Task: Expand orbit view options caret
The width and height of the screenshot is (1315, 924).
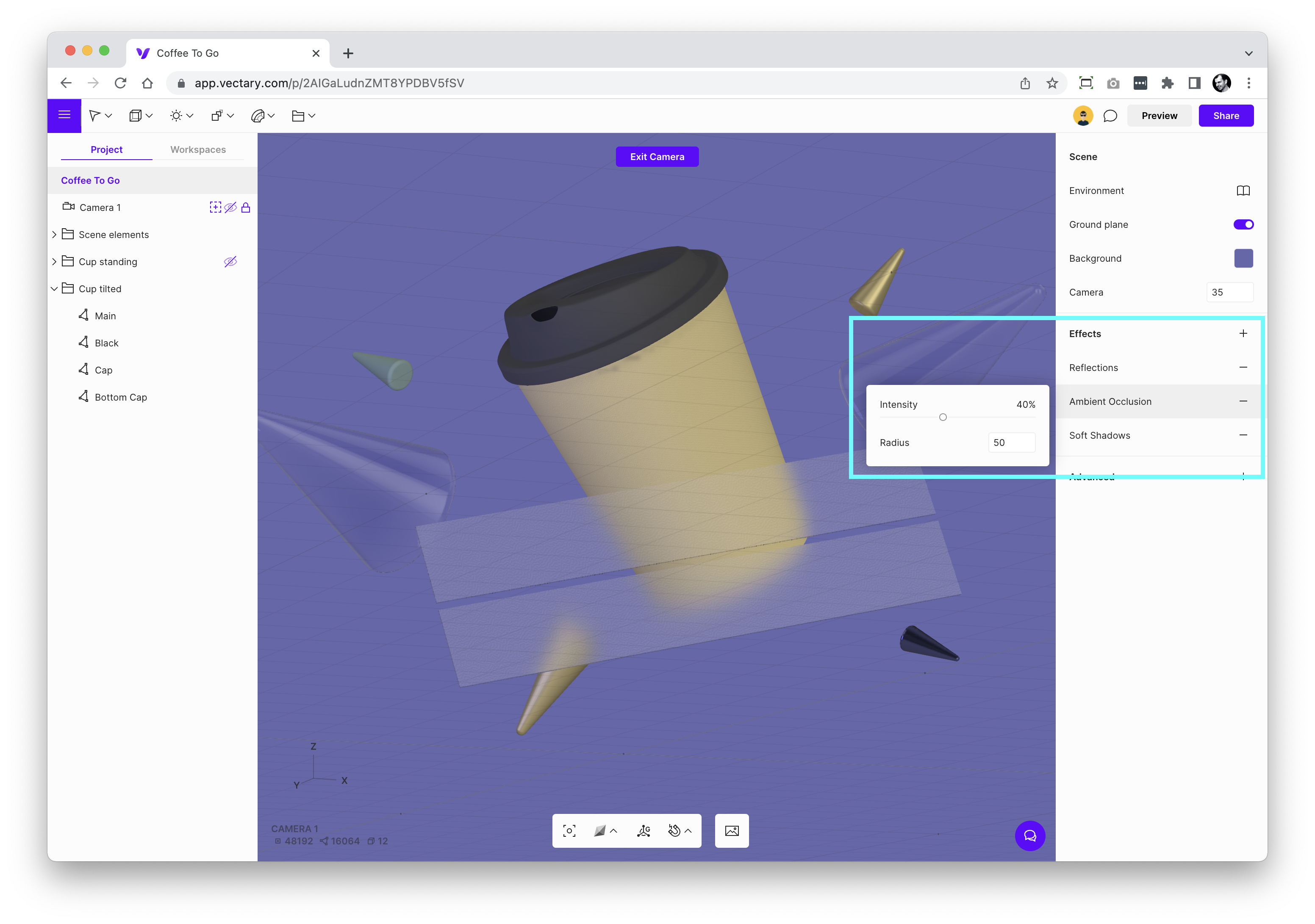Action: (x=688, y=831)
